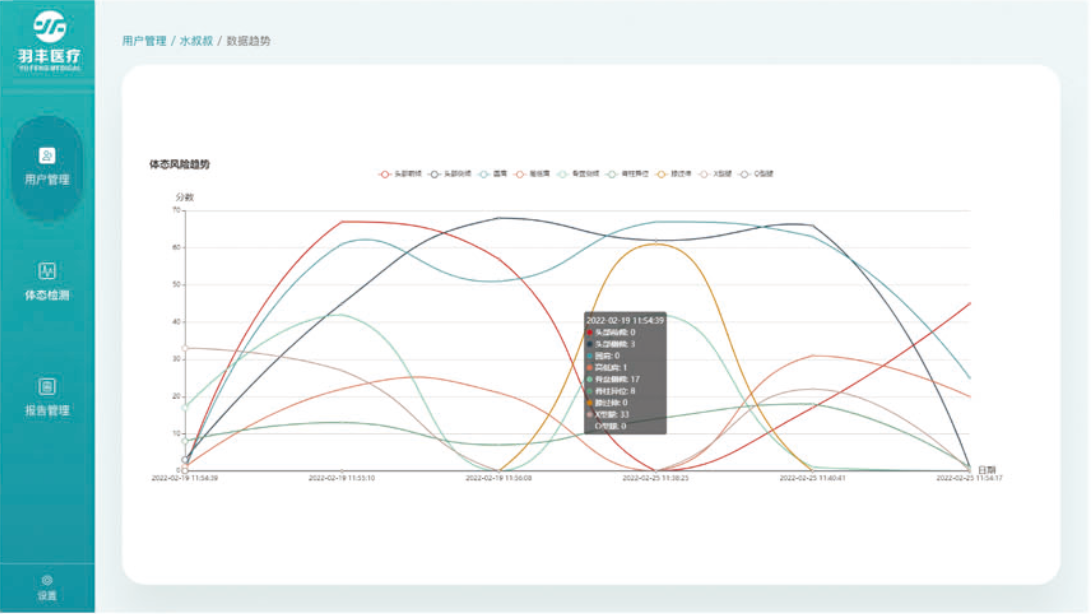This screenshot has width=1092, height=614.
Task: Click the 羽丰医疗 logo in sidebar
Action: point(48,40)
